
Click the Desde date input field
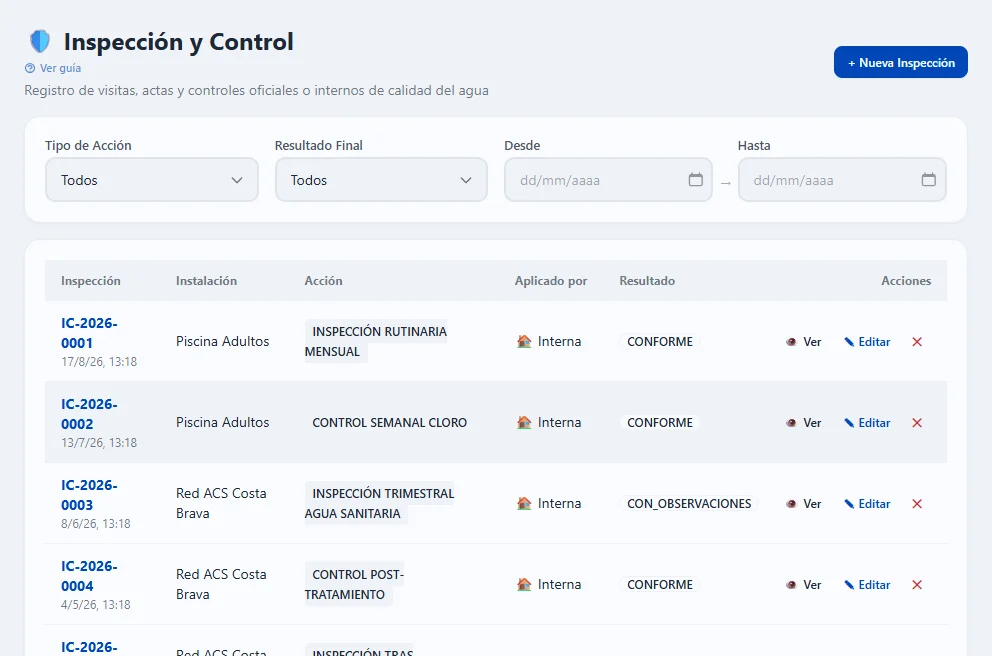point(609,180)
